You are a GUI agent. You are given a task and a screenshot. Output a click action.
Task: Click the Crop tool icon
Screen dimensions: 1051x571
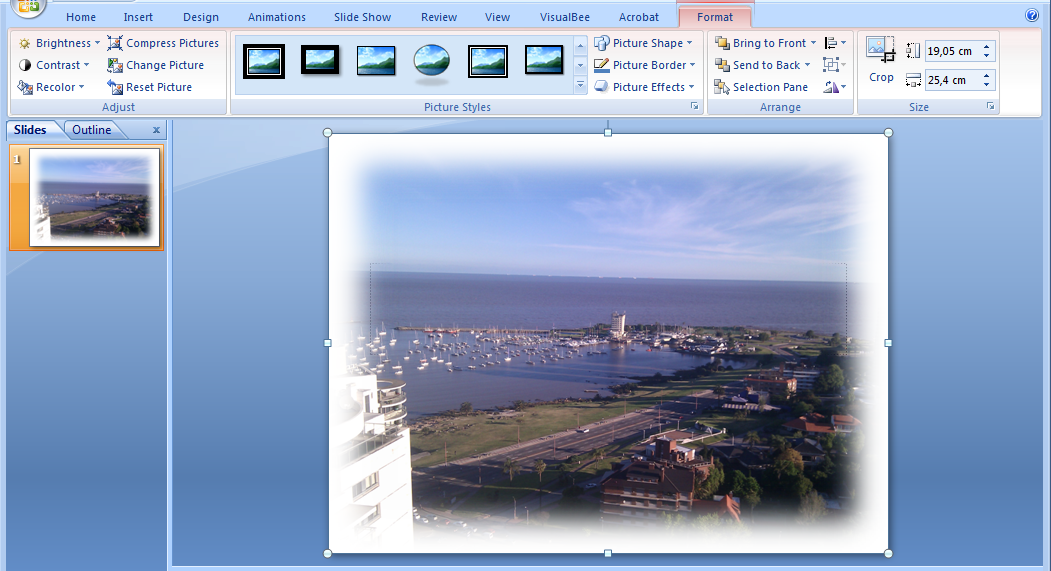[x=881, y=52]
